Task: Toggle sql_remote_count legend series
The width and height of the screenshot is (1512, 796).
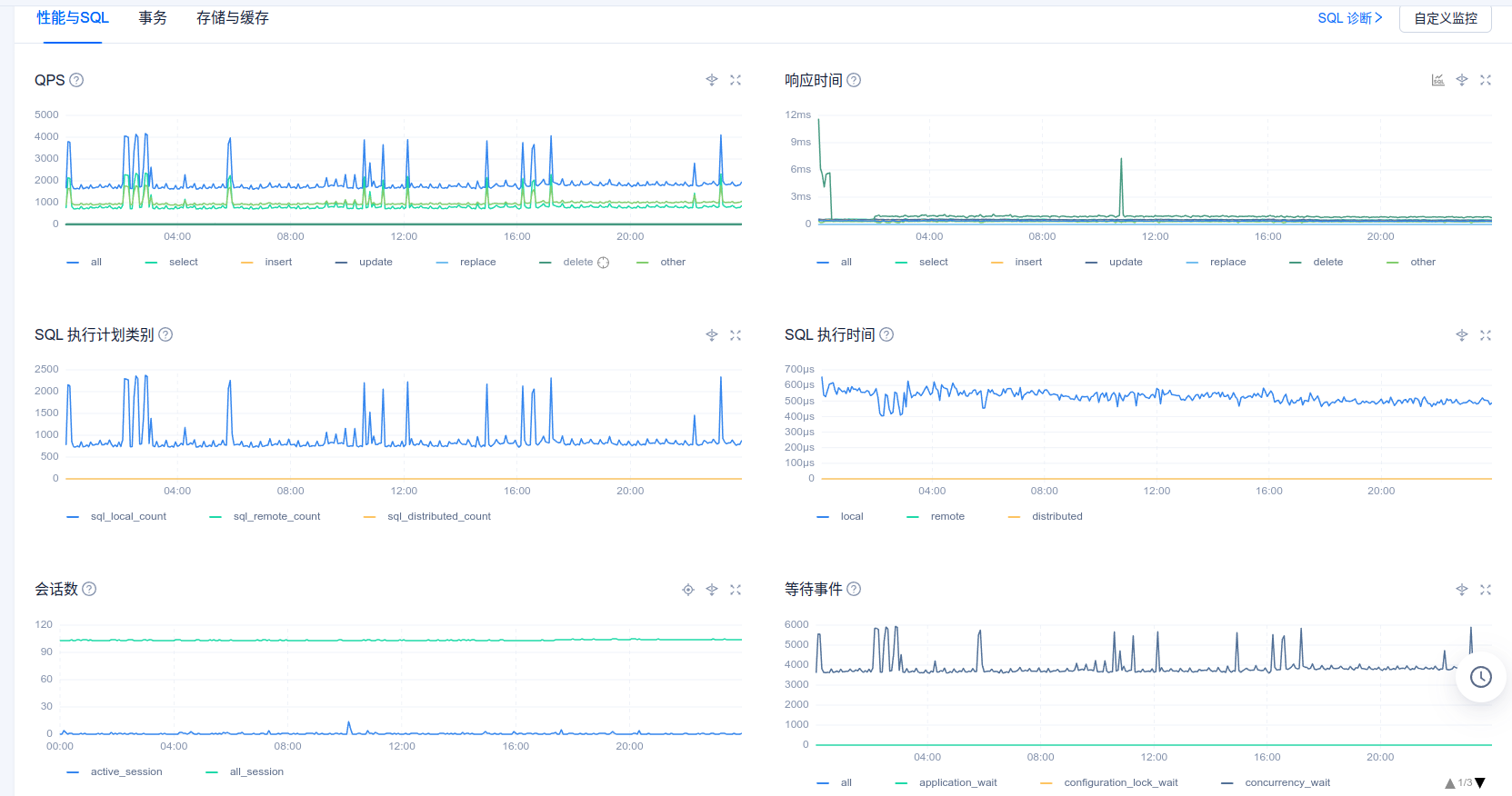Action: (x=265, y=516)
